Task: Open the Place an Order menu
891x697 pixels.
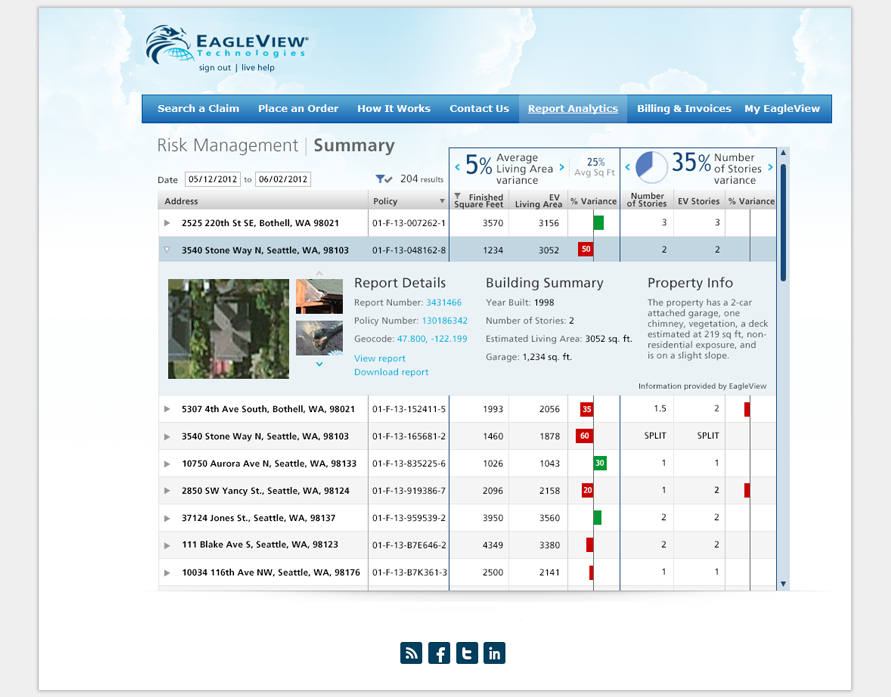Action: tap(298, 108)
